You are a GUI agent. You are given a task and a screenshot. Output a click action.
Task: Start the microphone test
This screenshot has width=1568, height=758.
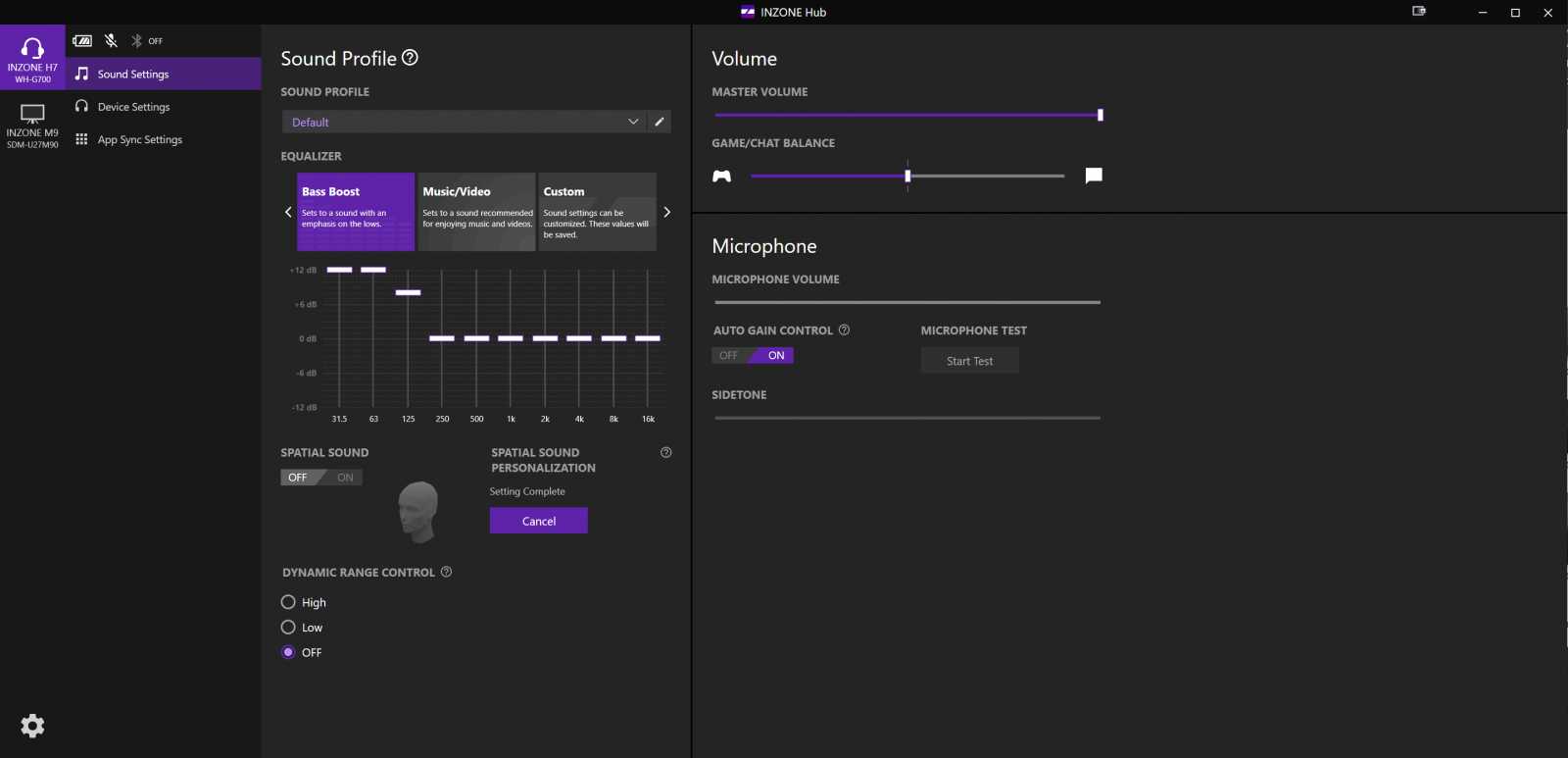point(970,361)
